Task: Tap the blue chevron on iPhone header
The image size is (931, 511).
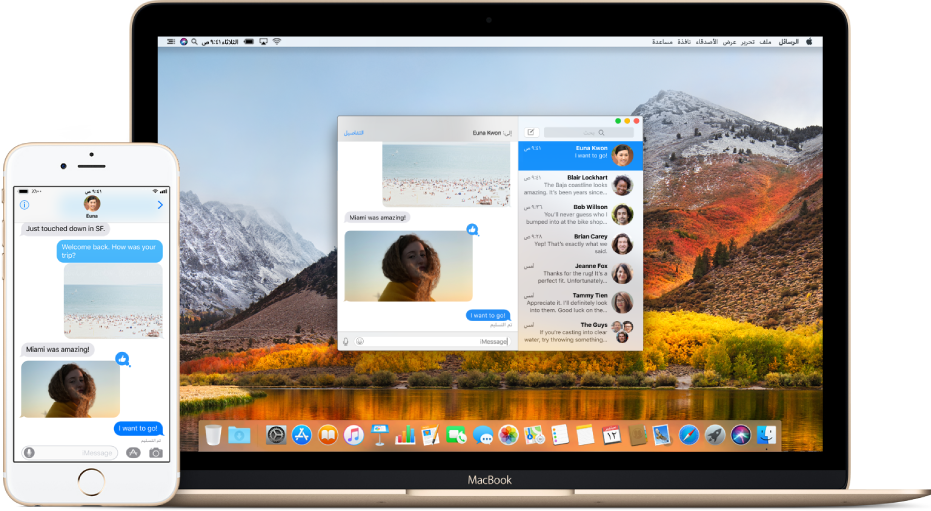Action: tap(160, 205)
